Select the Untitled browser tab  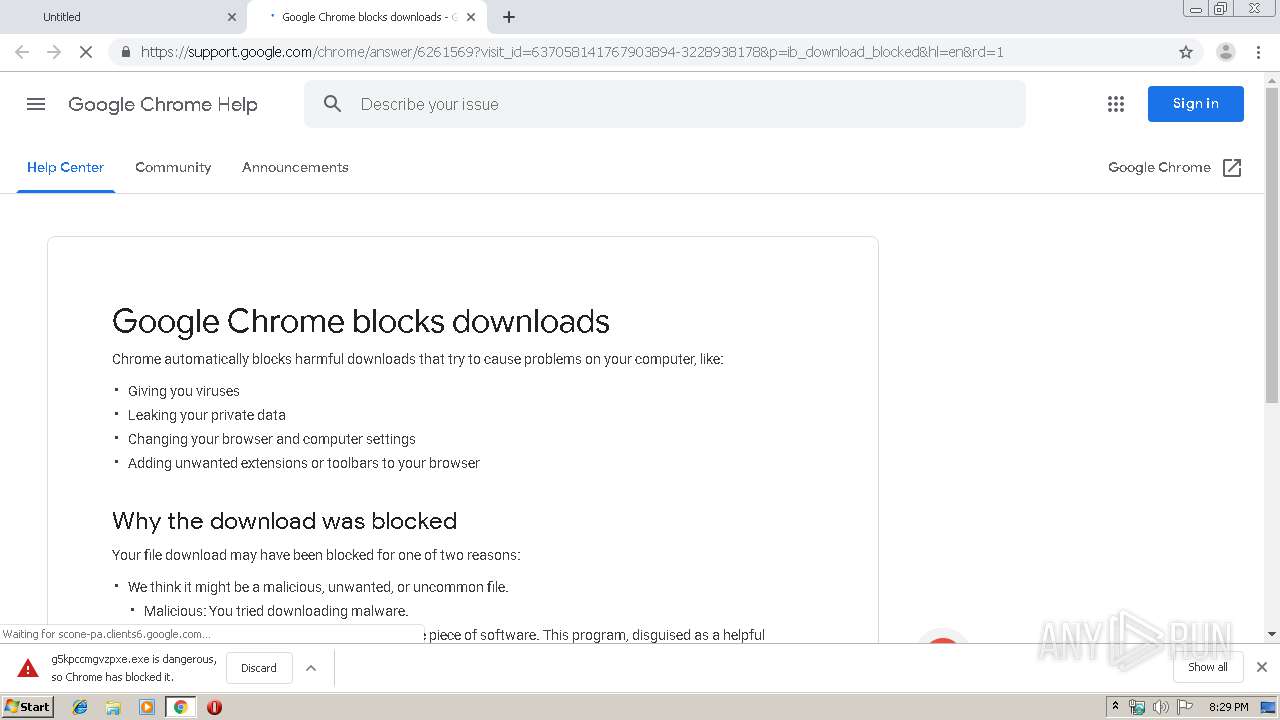tap(123, 17)
